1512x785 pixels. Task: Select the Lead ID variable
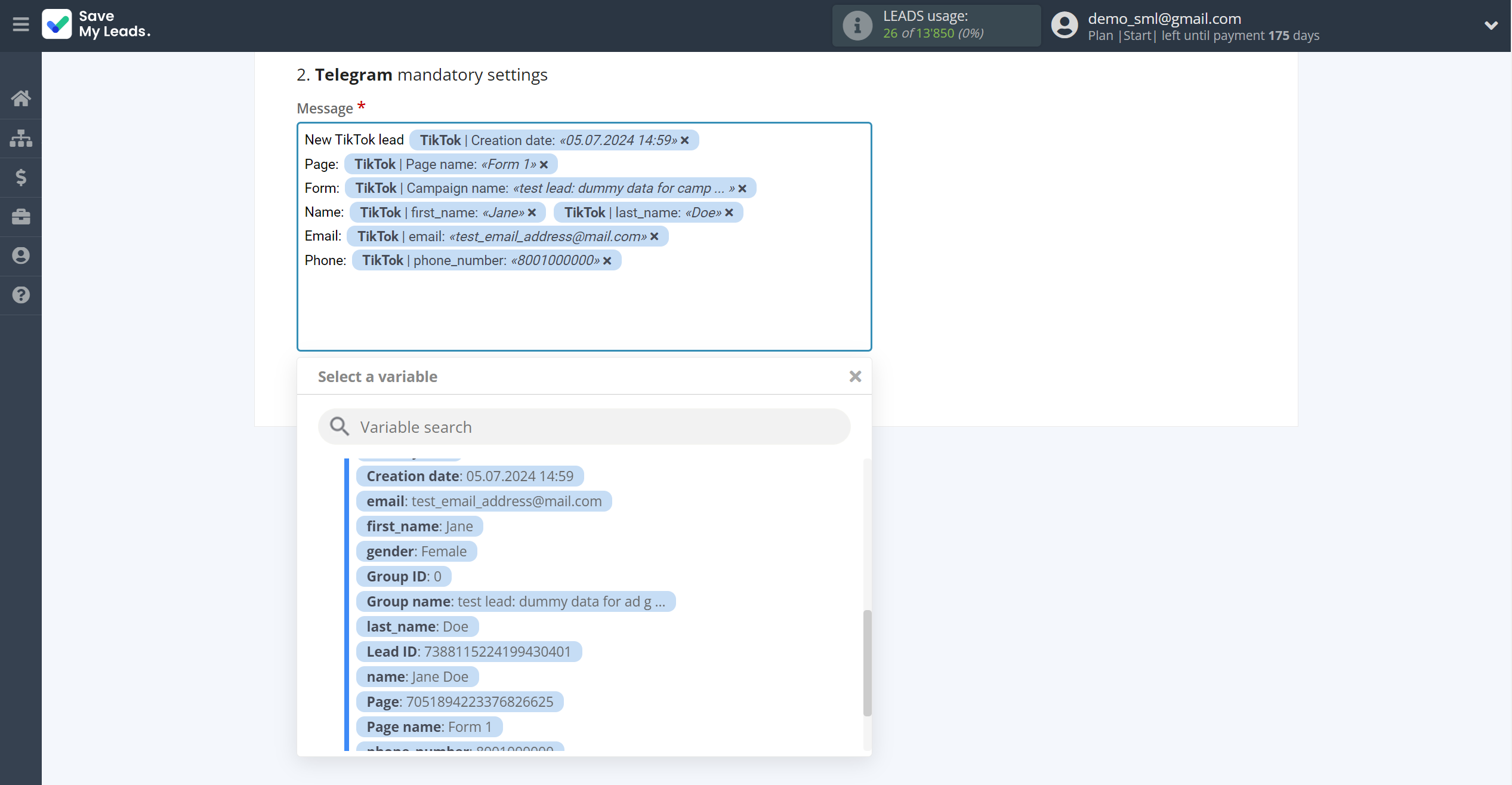coord(469,652)
